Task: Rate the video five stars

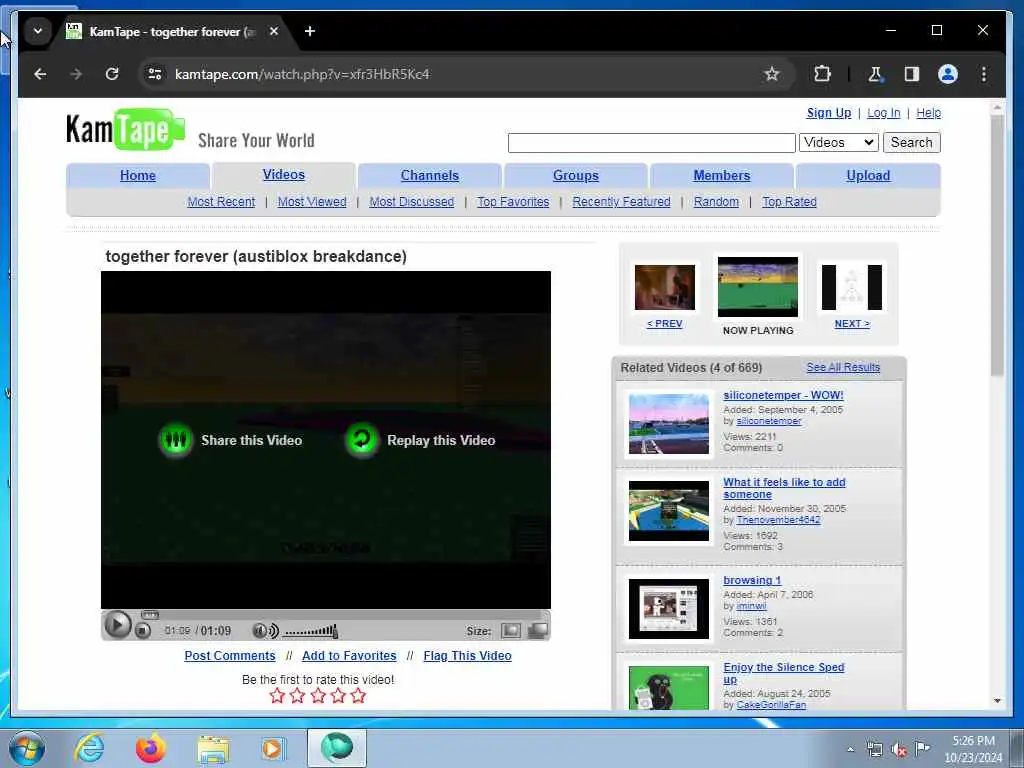Action: pos(358,696)
